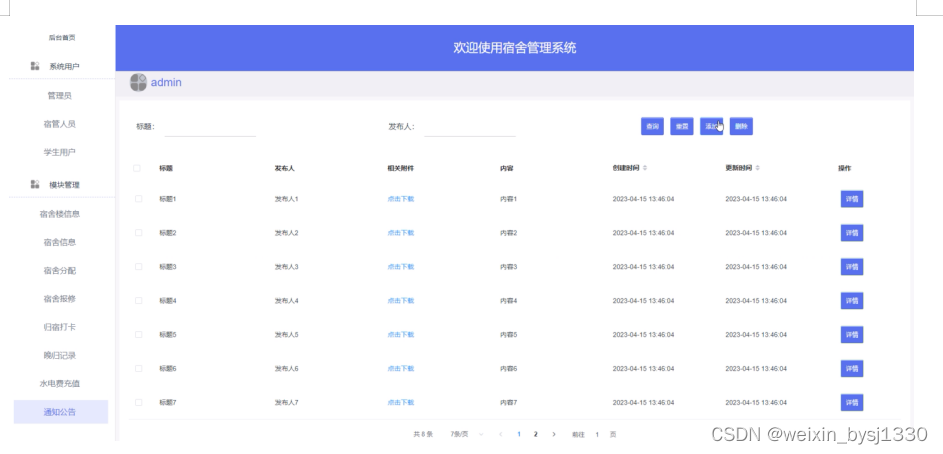Click the 标题6 cell

[x=168, y=369]
